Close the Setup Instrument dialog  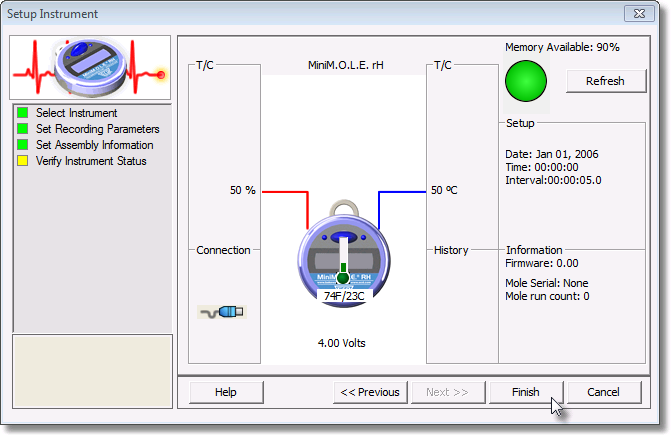(x=639, y=14)
